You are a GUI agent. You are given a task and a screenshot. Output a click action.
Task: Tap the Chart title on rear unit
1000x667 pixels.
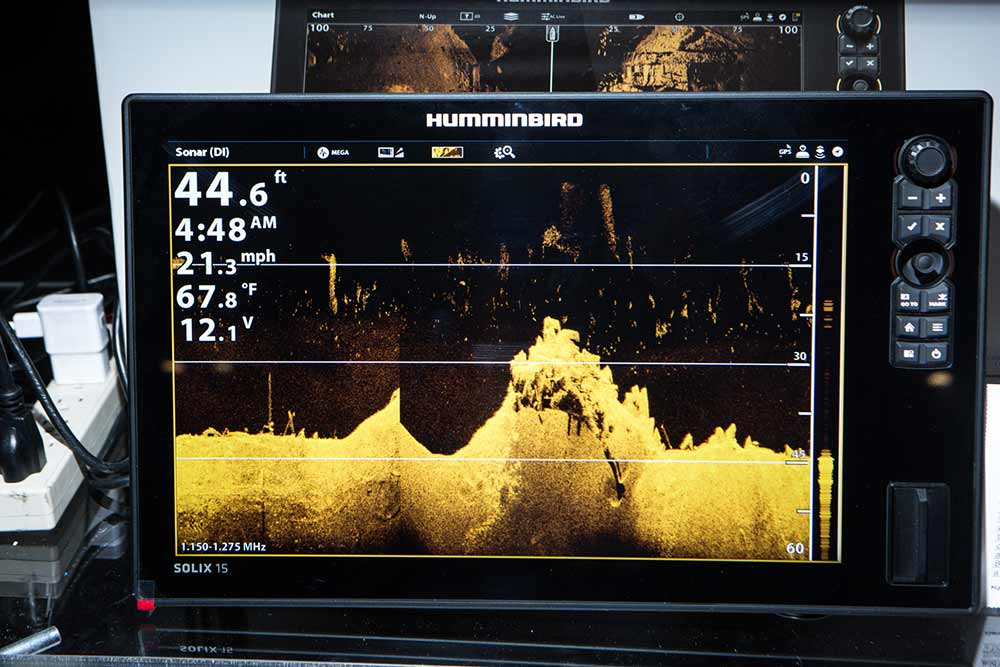coord(323,15)
